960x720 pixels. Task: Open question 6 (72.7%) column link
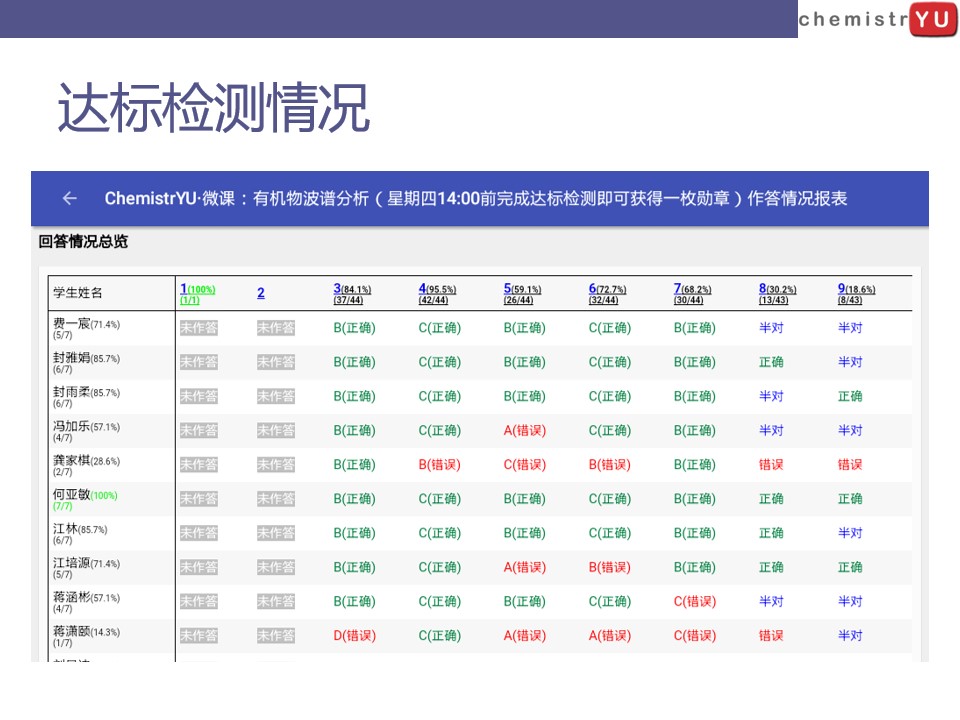607,293
